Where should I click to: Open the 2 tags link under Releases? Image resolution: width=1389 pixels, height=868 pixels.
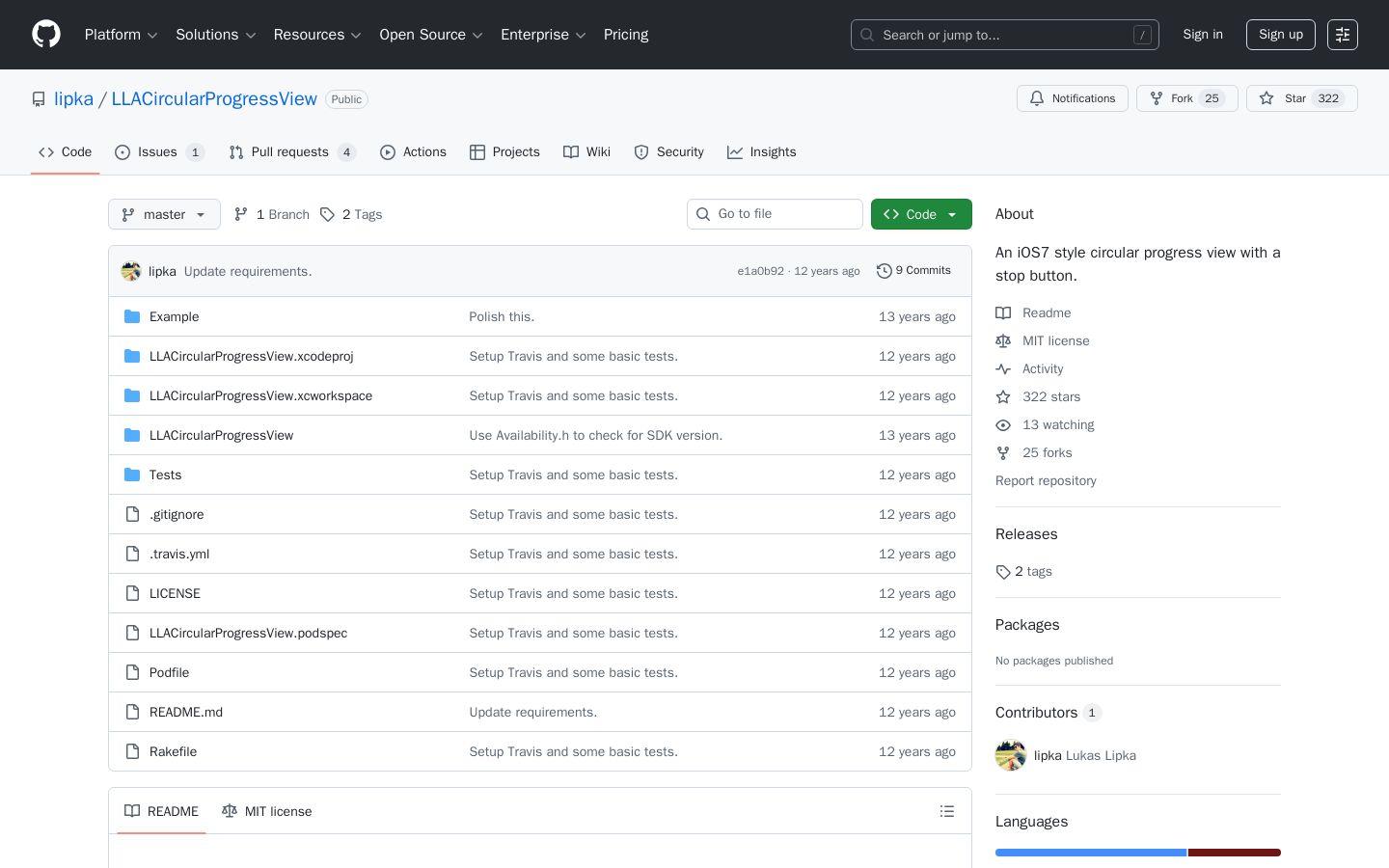click(1024, 571)
